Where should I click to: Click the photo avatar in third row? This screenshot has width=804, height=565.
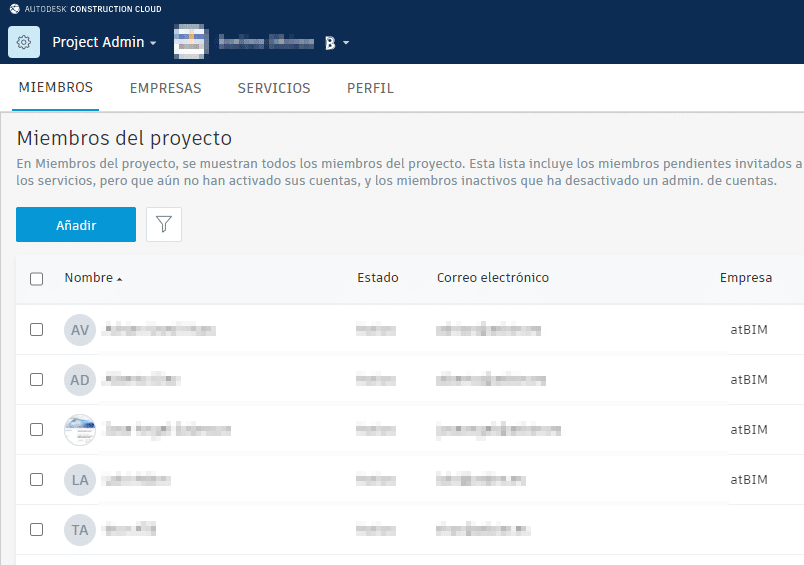tap(80, 430)
